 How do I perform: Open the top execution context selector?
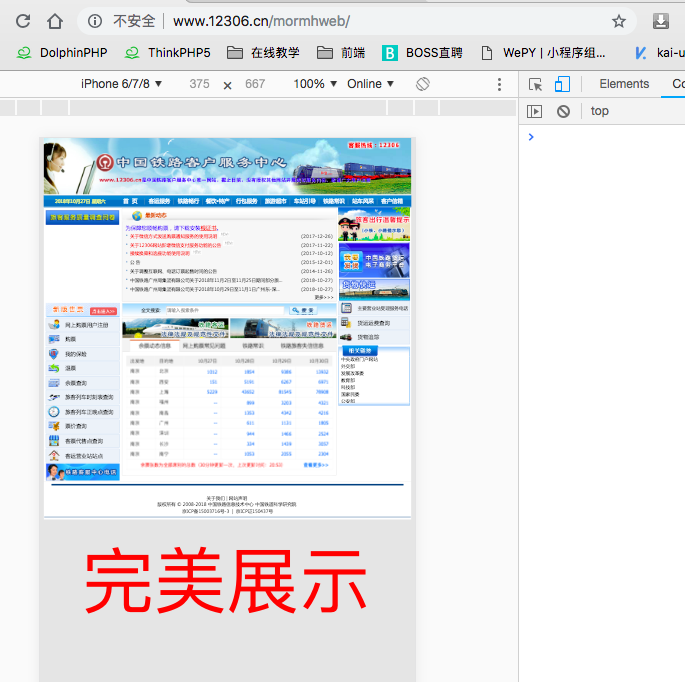[x=599, y=111]
